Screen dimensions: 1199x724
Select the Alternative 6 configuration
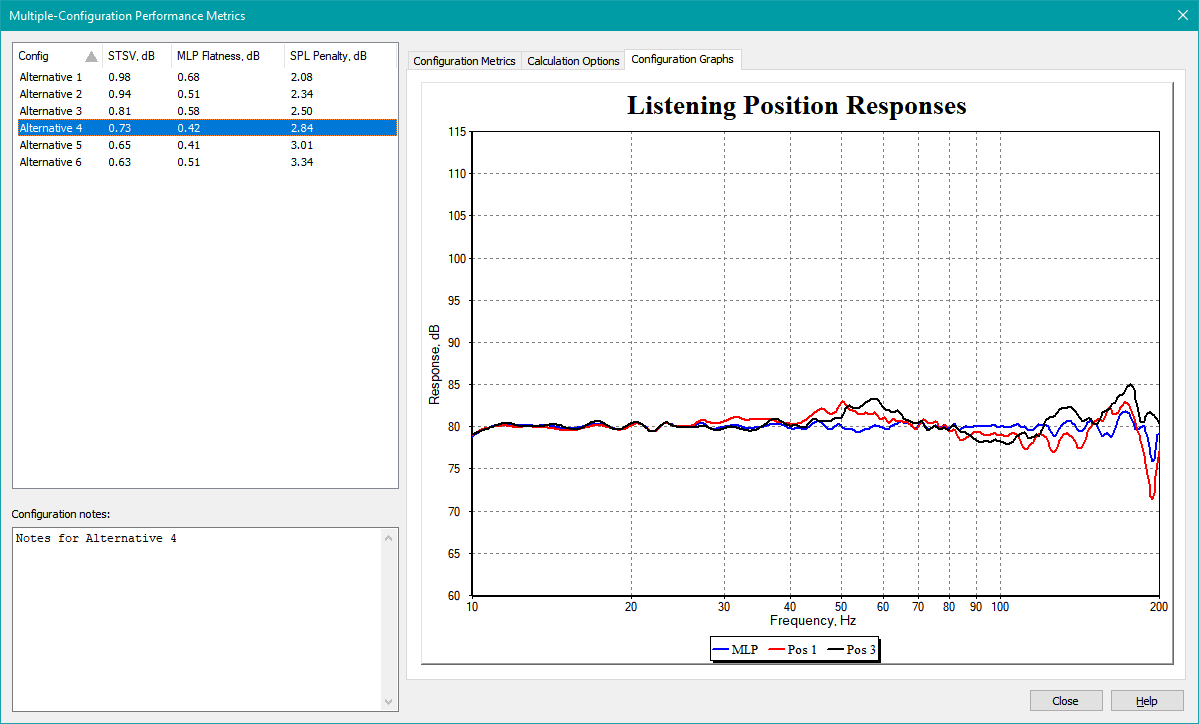coord(206,162)
